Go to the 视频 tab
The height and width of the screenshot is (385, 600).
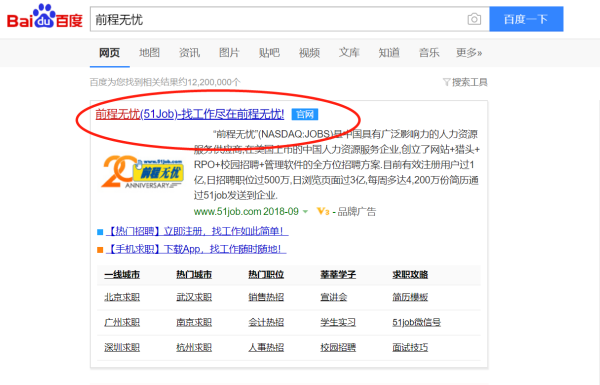pyautogui.click(x=309, y=52)
